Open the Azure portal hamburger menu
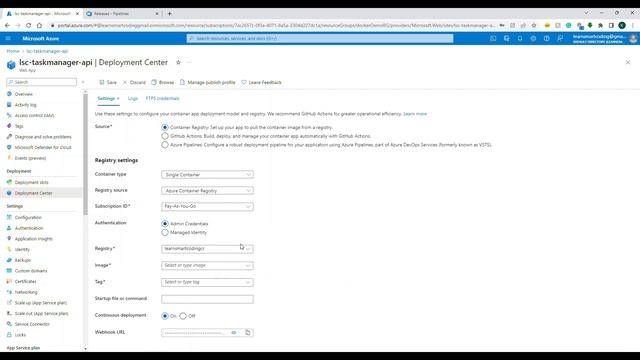 8,38
